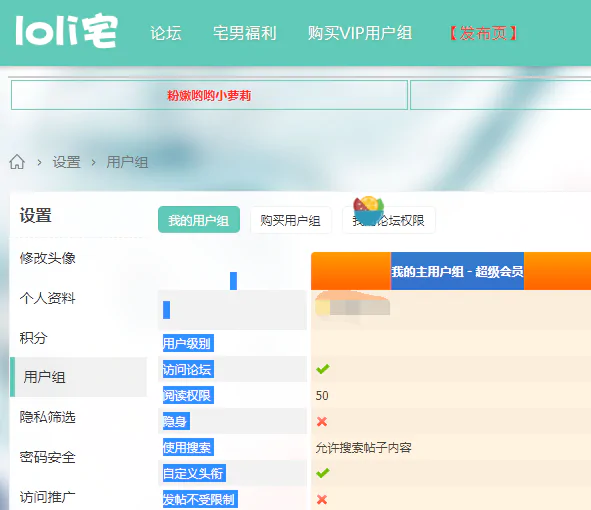Click the home icon in breadcrumb
The width and height of the screenshot is (591, 510).
coord(17,162)
